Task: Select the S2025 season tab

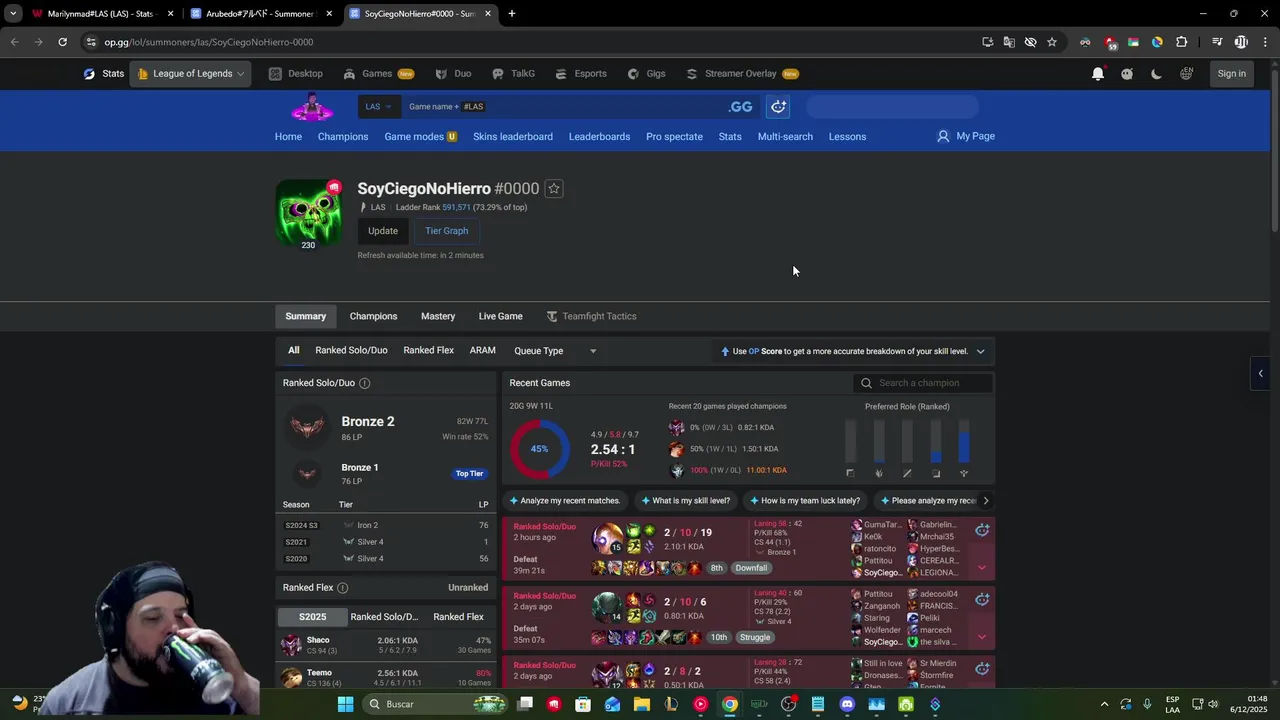Action: coord(312,617)
